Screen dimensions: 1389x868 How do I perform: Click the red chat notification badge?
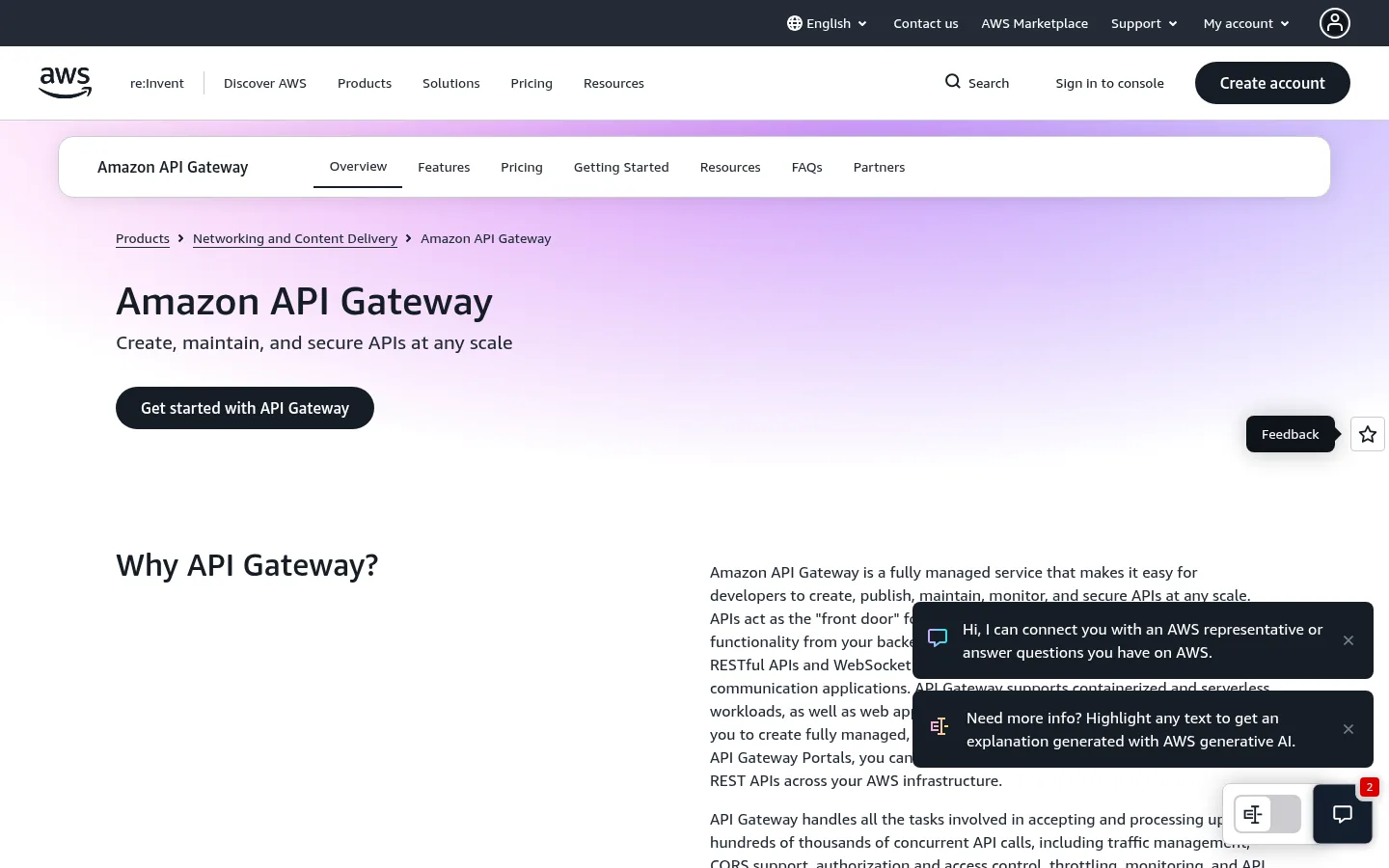click(1370, 787)
